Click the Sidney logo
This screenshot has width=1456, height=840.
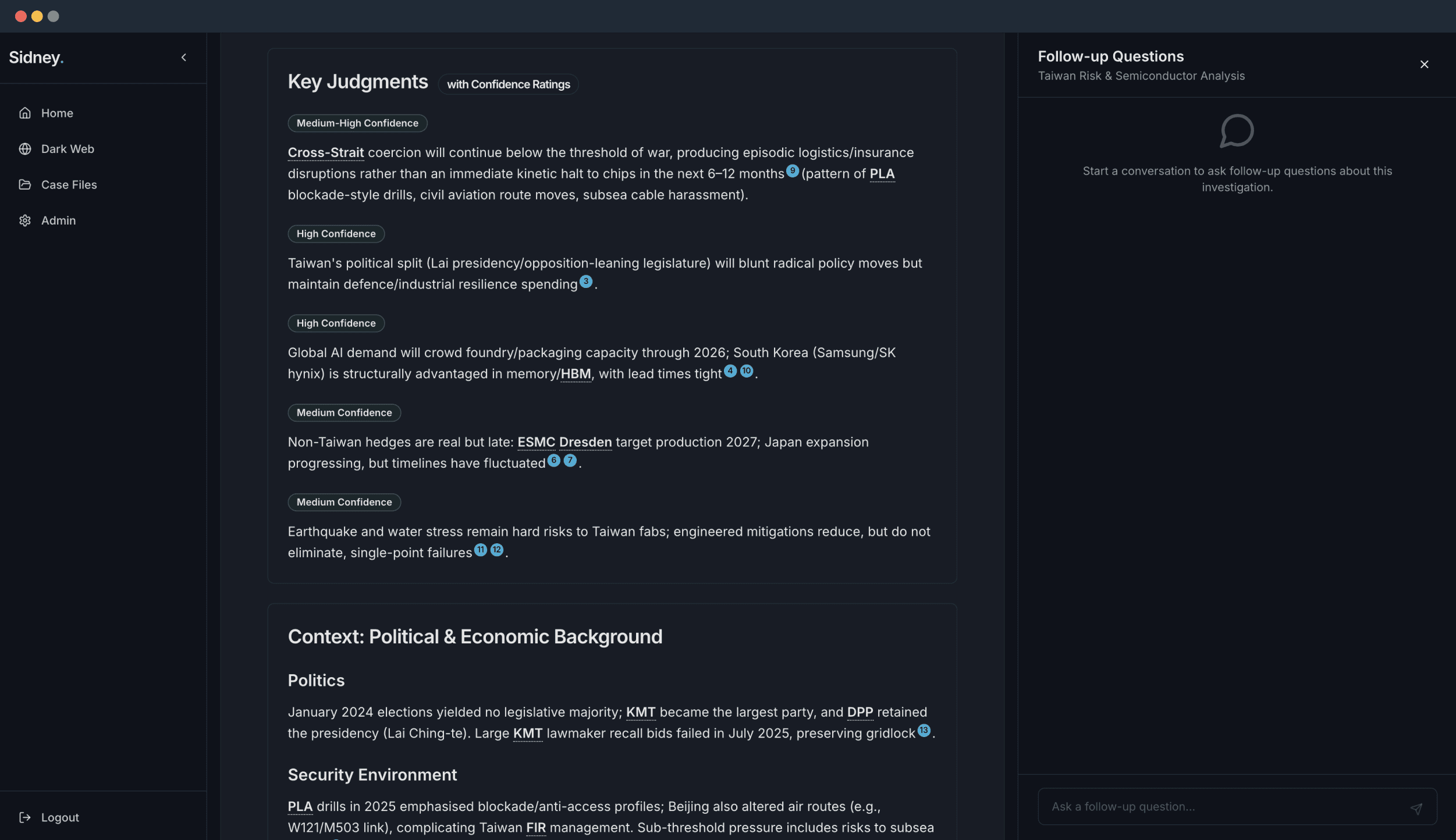point(36,58)
